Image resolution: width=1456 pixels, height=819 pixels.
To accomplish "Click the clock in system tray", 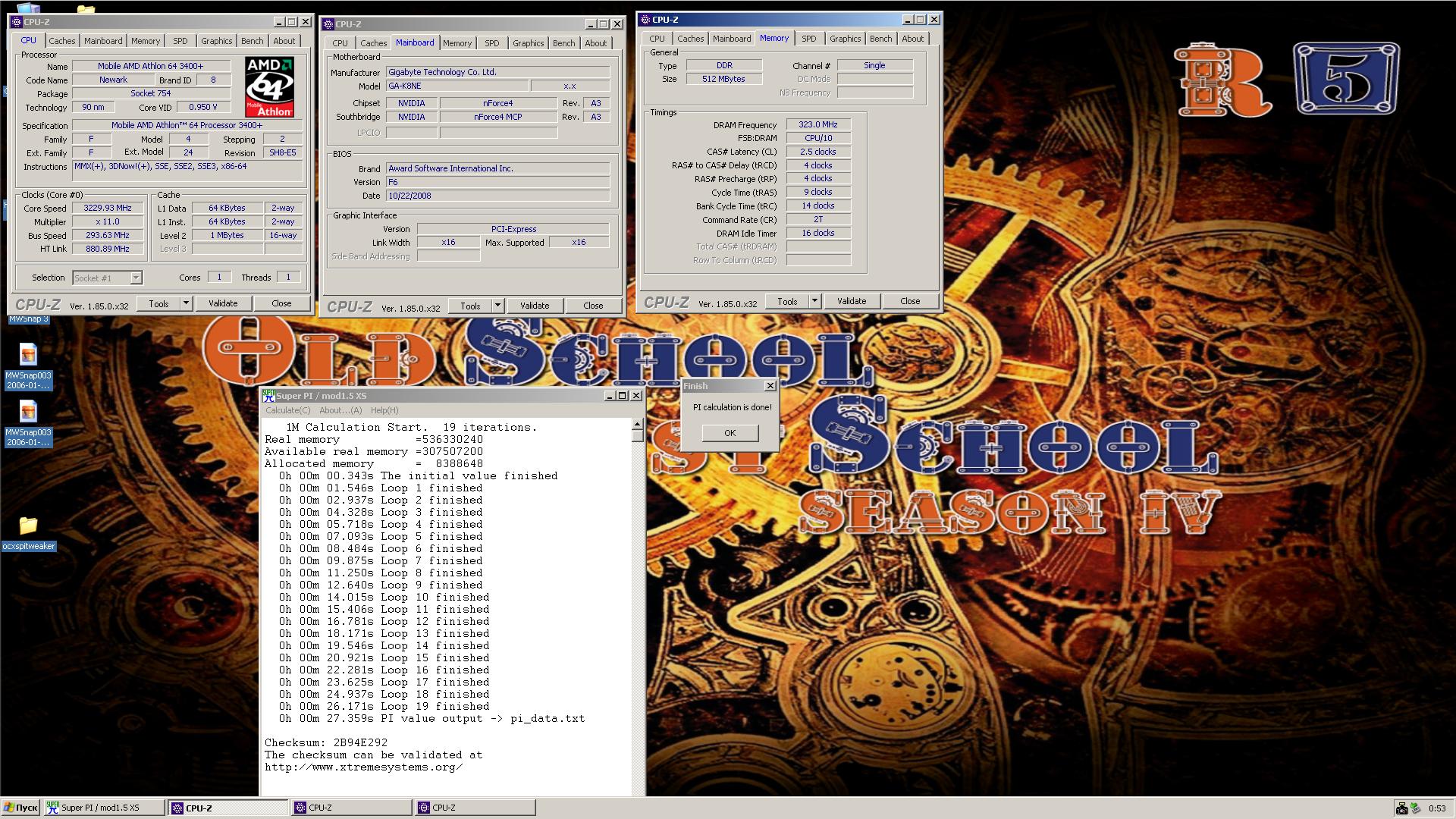I will [1437, 808].
